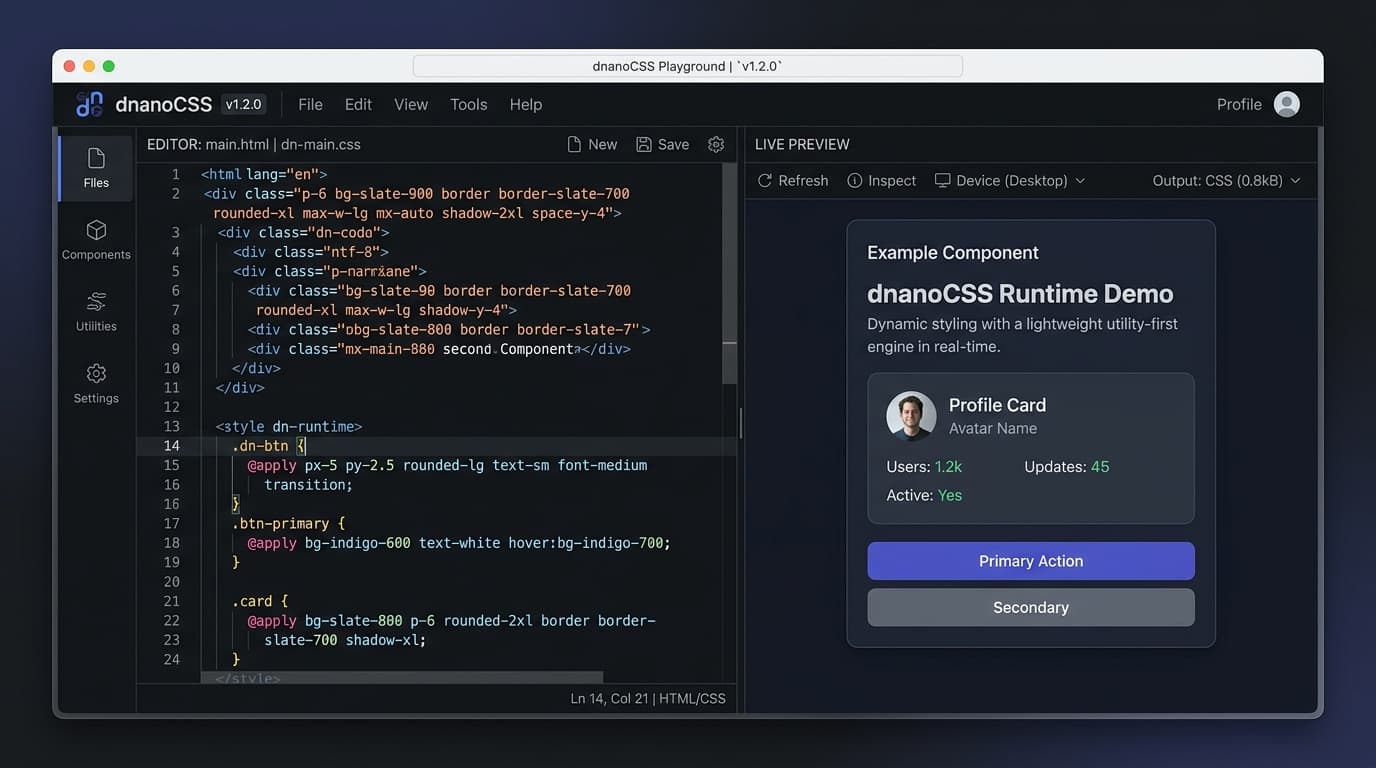Click the Primary Action button
The height and width of the screenshot is (768, 1376).
(x=1031, y=561)
